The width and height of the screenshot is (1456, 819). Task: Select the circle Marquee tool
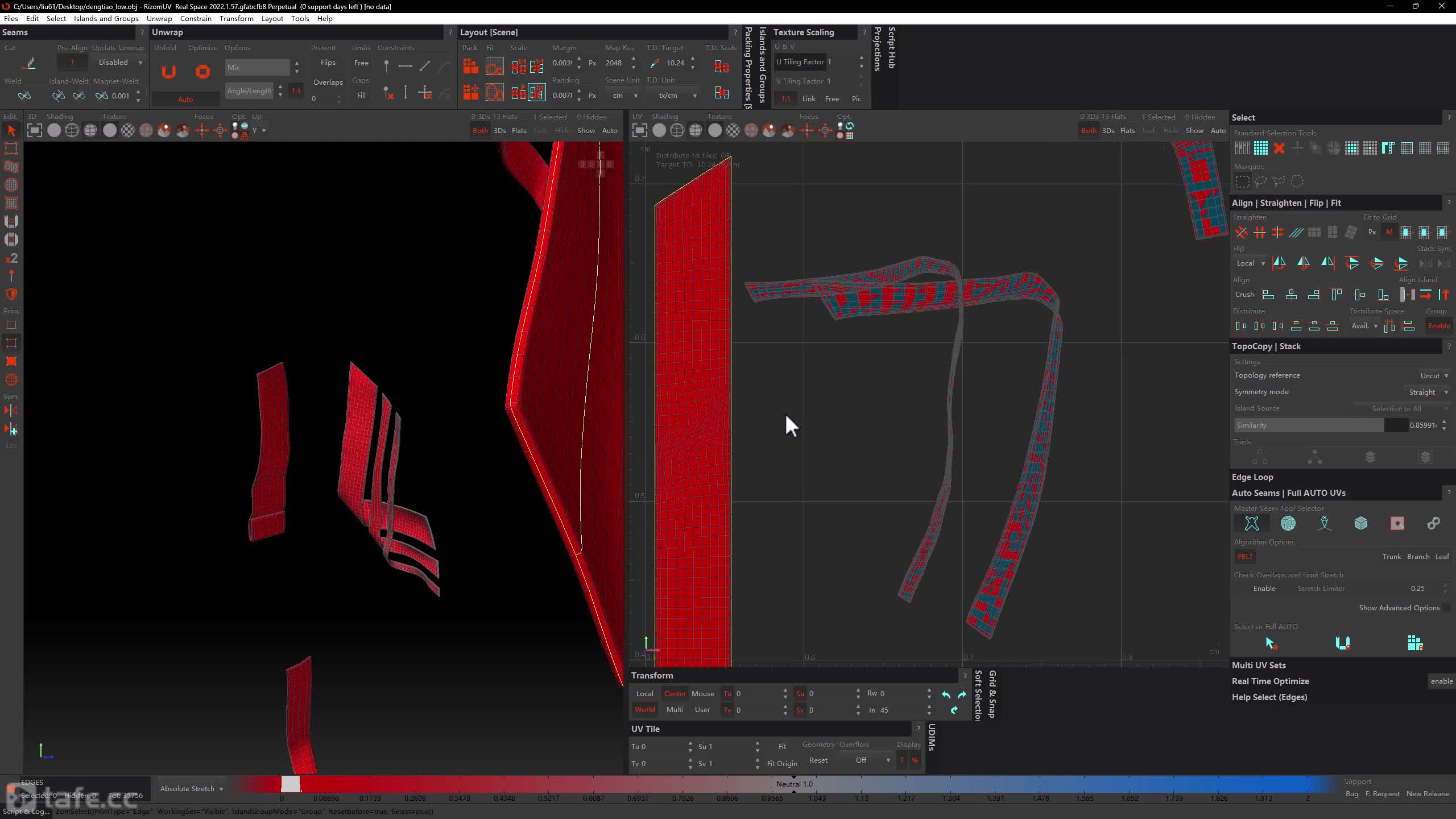pyautogui.click(x=1297, y=182)
